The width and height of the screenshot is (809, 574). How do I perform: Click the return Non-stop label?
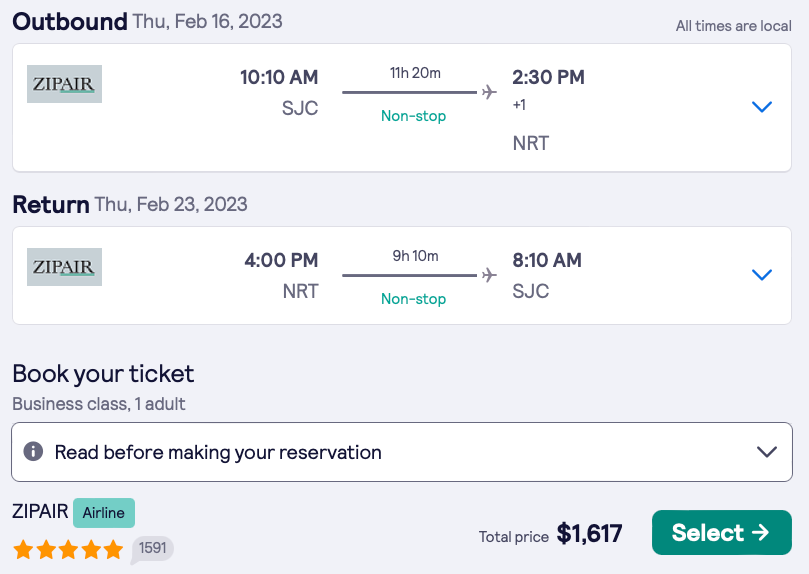[413, 299]
